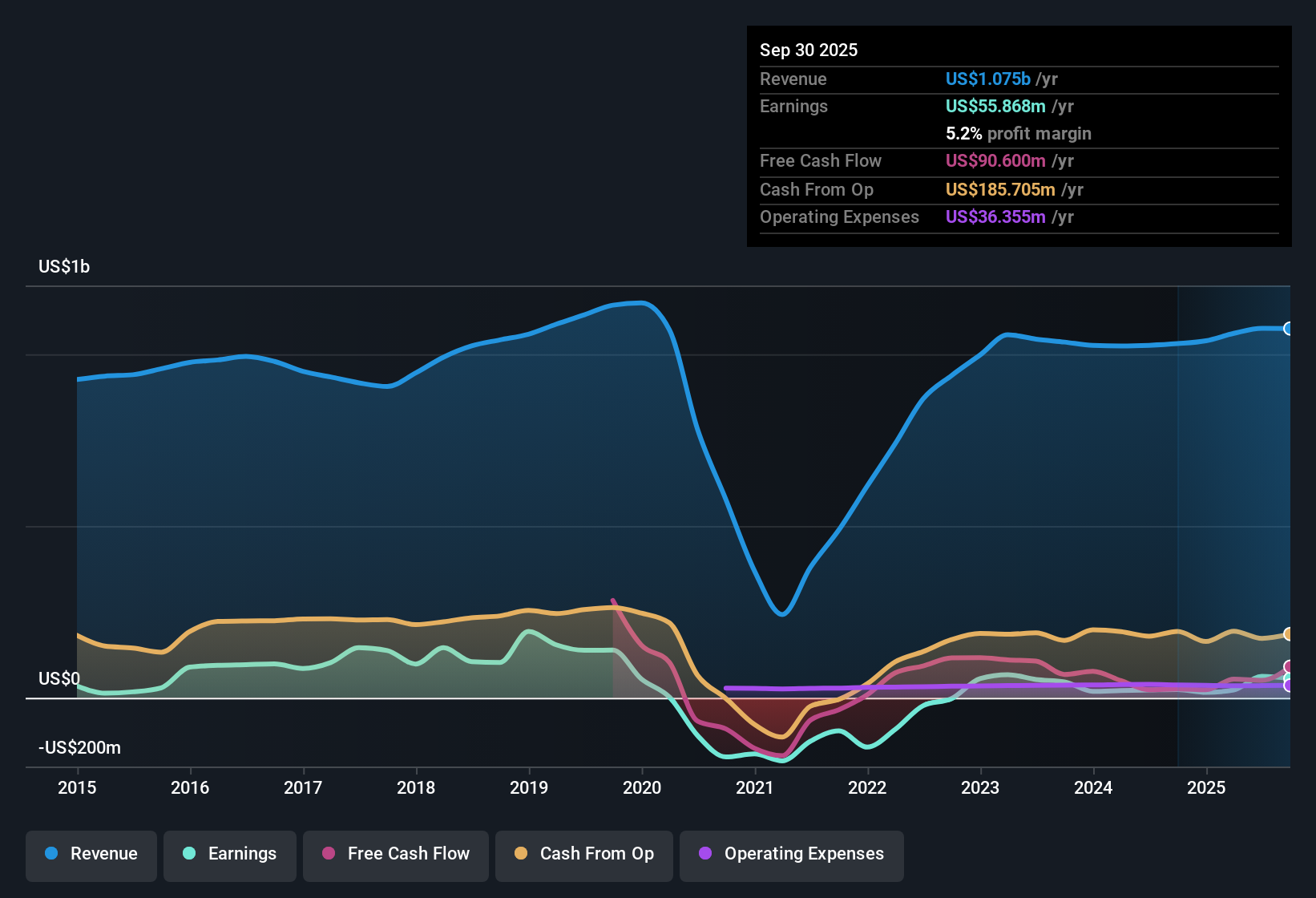Viewport: 1316px width, 898px height.
Task: Collapse the Cash From Op legend entry
Action: pyautogui.click(x=583, y=854)
